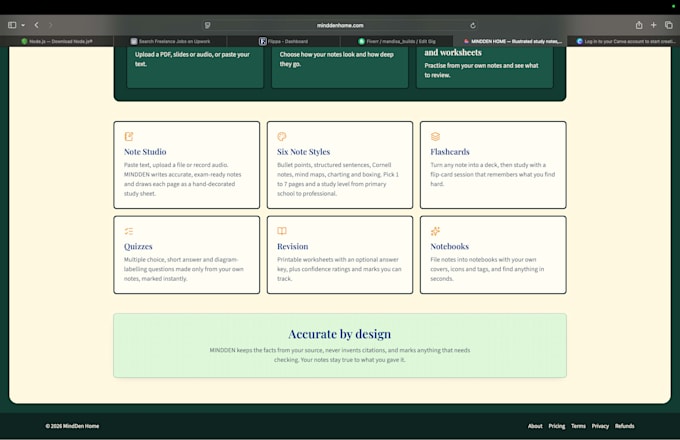
Task: Reload the current page
Action: [x=473, y=25]
